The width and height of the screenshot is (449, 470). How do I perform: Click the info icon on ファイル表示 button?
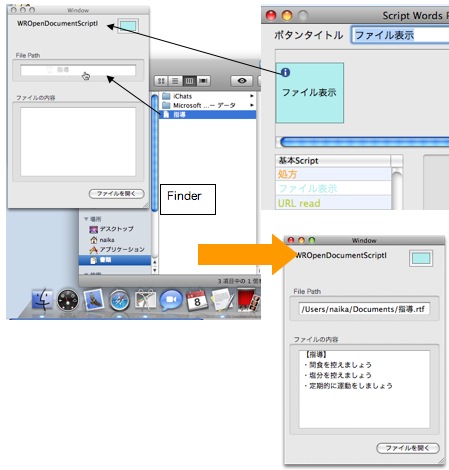pyautogui.click(x=285, y=72)
